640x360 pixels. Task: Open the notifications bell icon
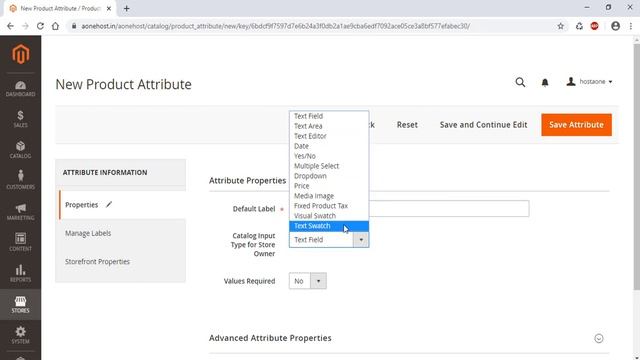pos(544,82)
